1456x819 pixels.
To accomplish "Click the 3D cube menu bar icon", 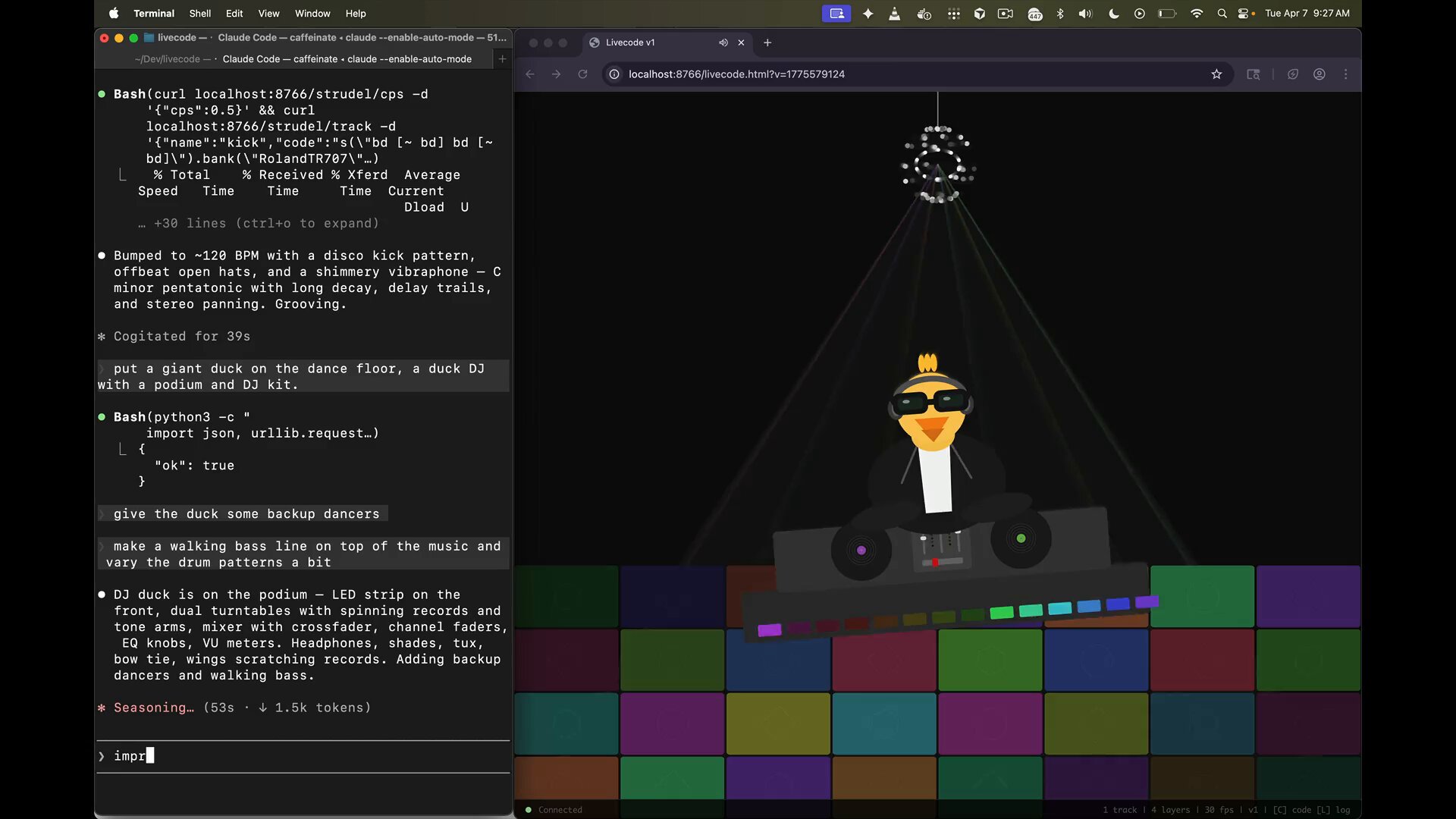I will tap(980, 13).
